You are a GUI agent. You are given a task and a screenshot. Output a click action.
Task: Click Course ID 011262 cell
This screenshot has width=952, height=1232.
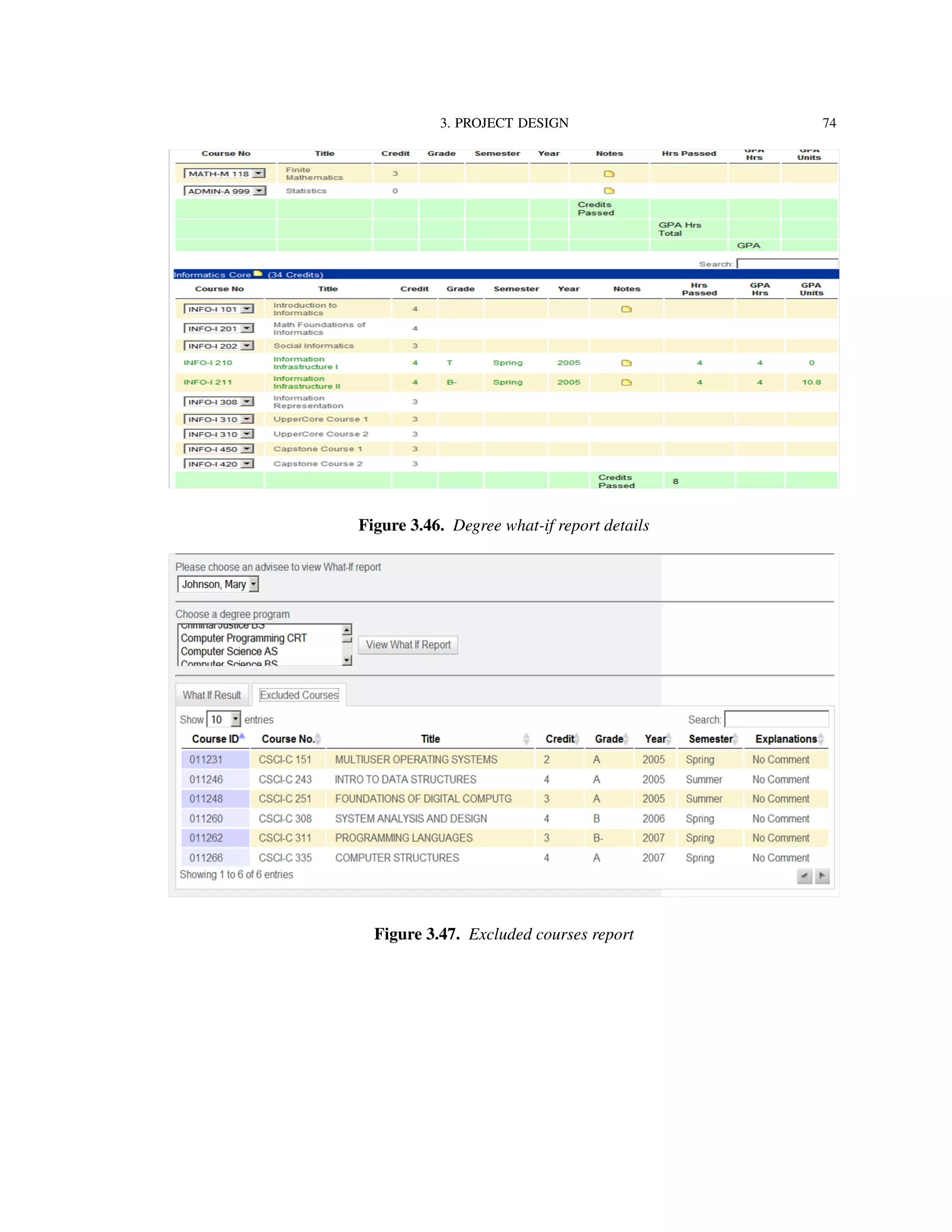click(215, 838)
